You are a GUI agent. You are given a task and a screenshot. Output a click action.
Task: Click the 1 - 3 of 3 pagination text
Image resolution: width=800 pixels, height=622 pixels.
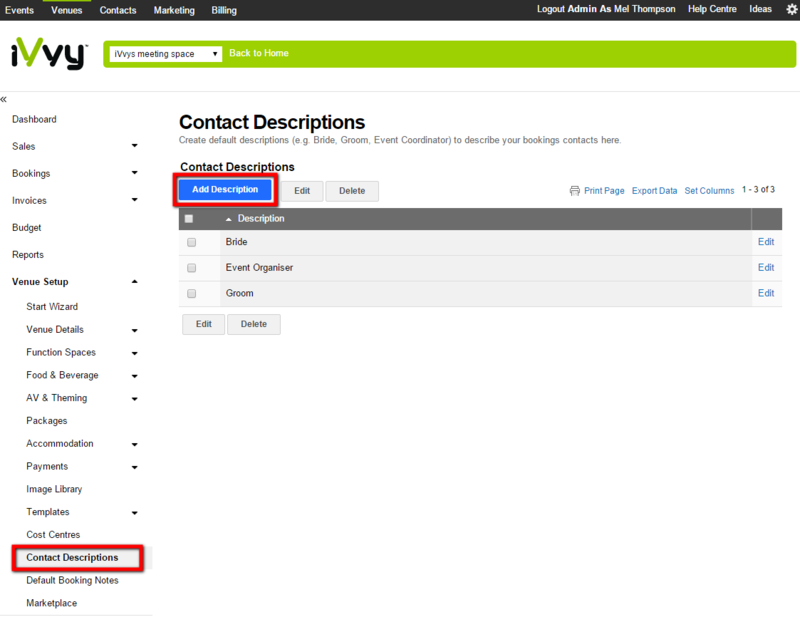pos(758,189)
